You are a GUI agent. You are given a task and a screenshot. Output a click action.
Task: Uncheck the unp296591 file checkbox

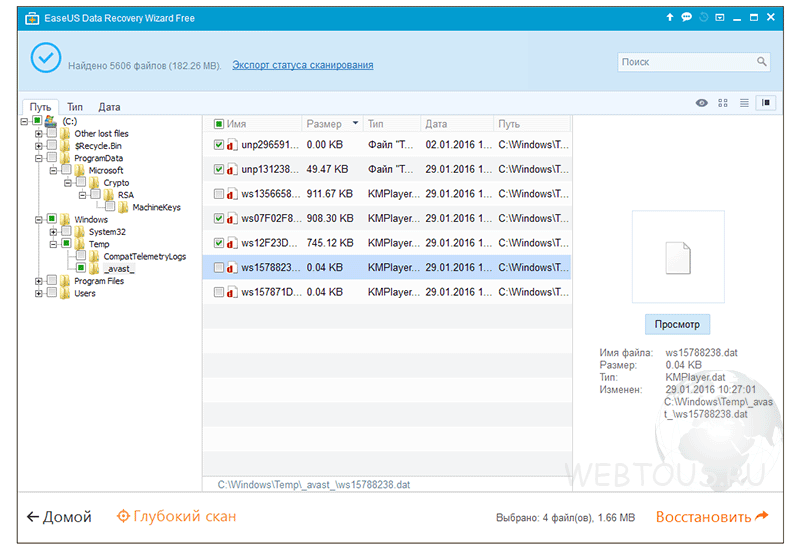coord(219,145)
